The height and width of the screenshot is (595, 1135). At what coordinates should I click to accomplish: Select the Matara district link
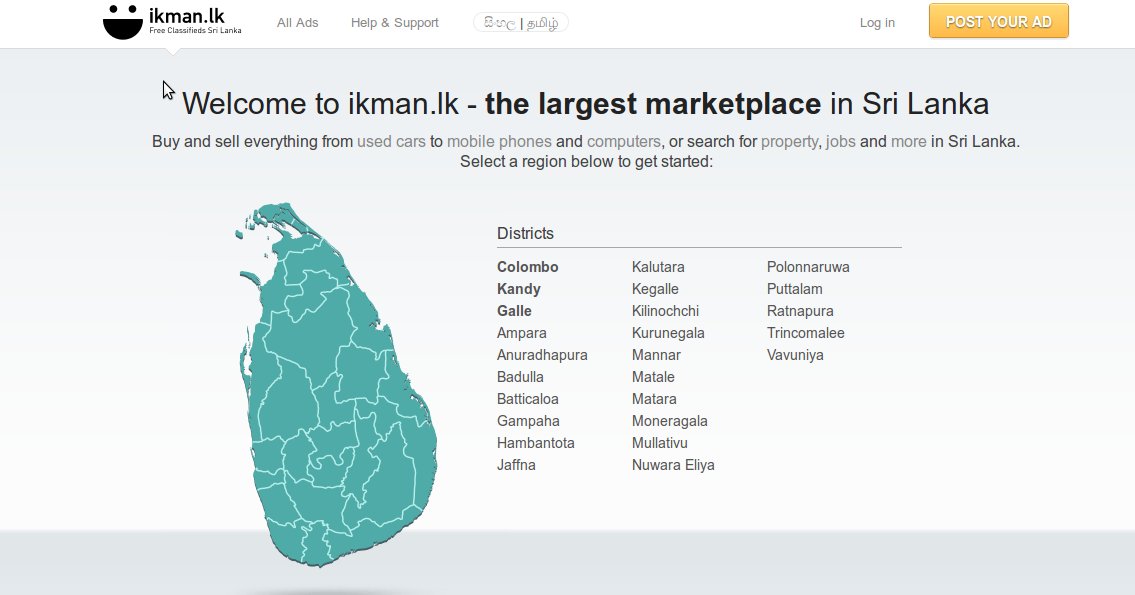tap(654, 399)
